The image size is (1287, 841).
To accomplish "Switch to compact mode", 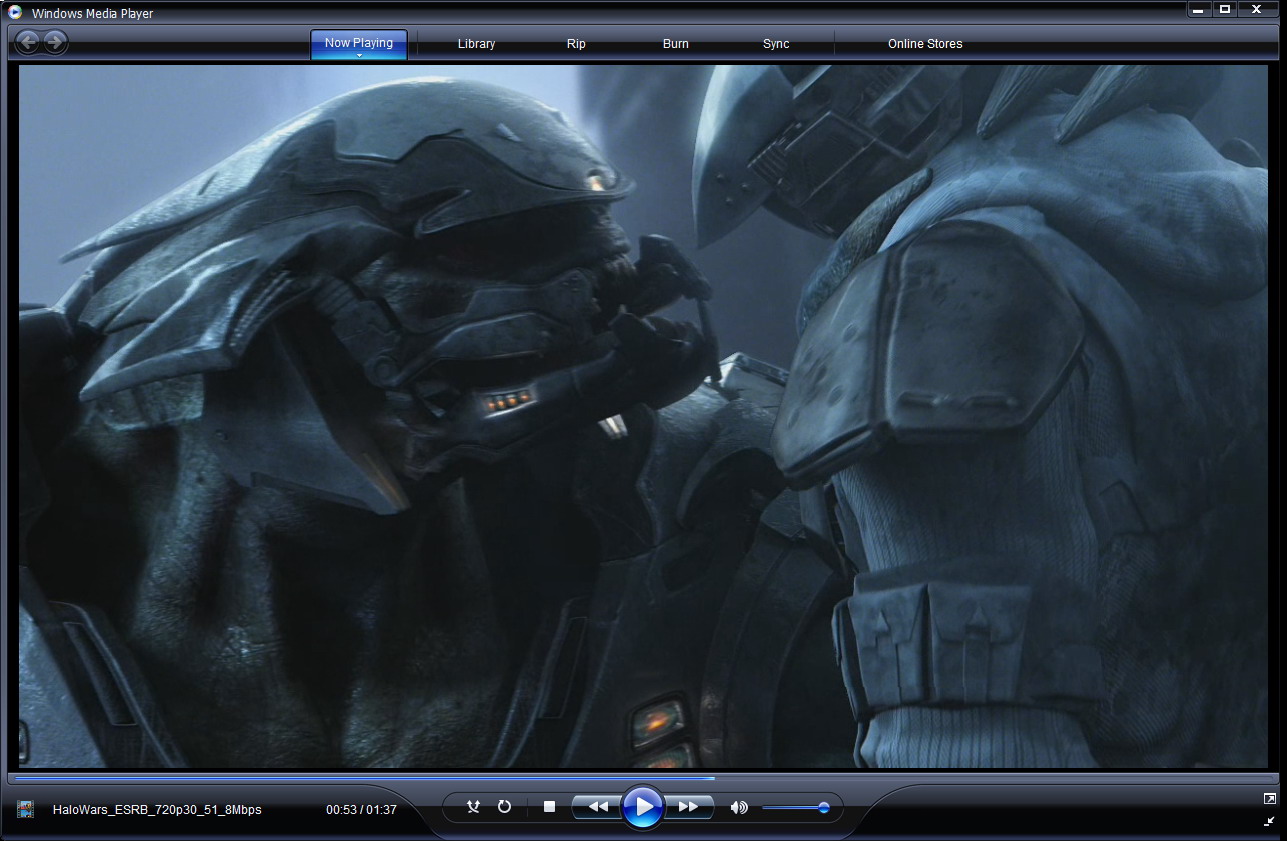I will 1269,821.
